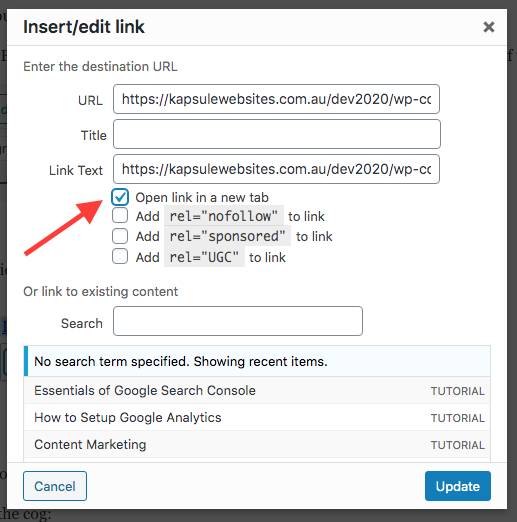The height and width of the screenshot is (522, 517).
Task: Click the TUTORIAL tag beside Content Marketing
Action: [x=458, y=445]
